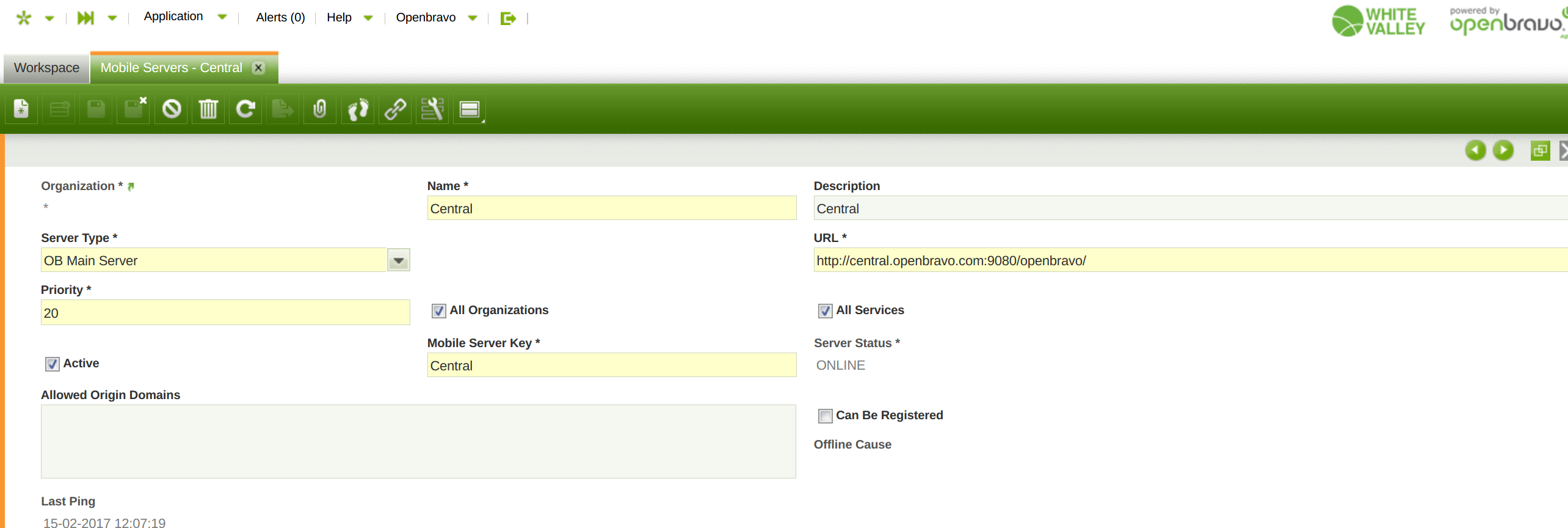Click the green asterisk quick-create icon
1568x528 pixels.
[23, 18]
